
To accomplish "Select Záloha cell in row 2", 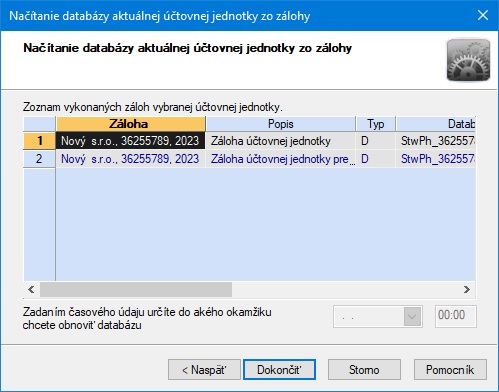I will (x=130, y=159).
